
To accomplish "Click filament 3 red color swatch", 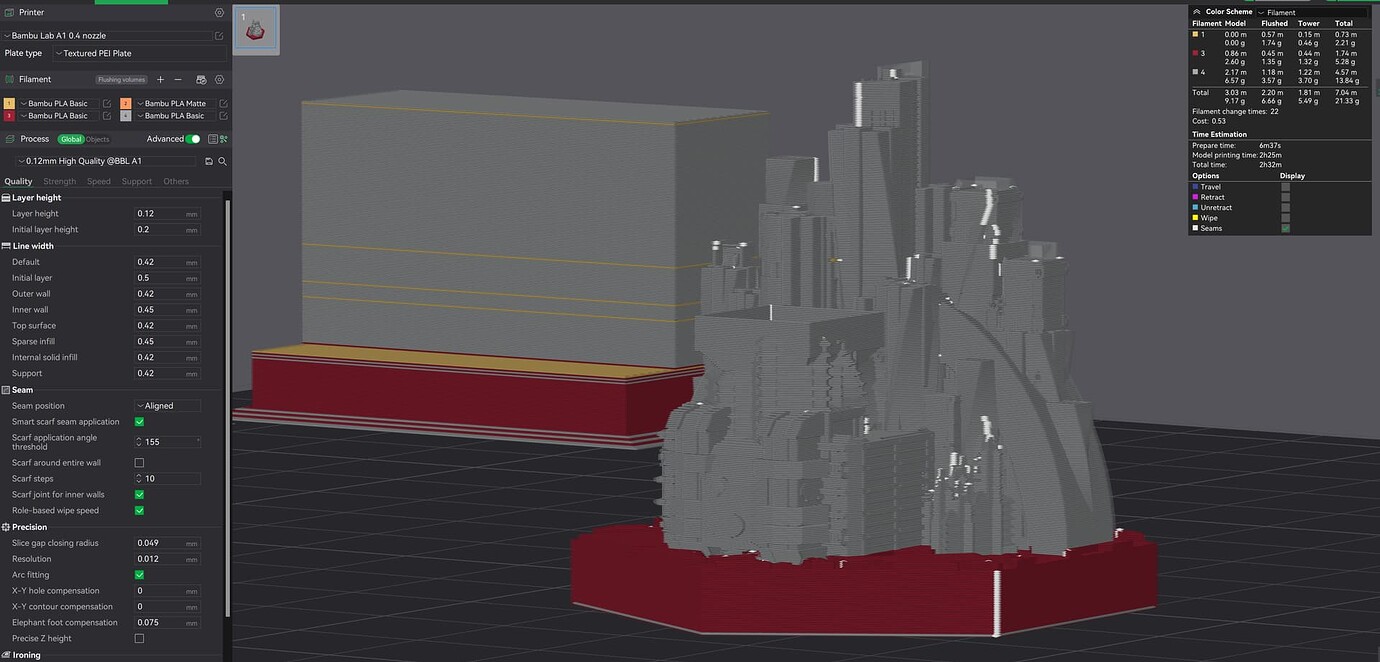I will 9,116.
